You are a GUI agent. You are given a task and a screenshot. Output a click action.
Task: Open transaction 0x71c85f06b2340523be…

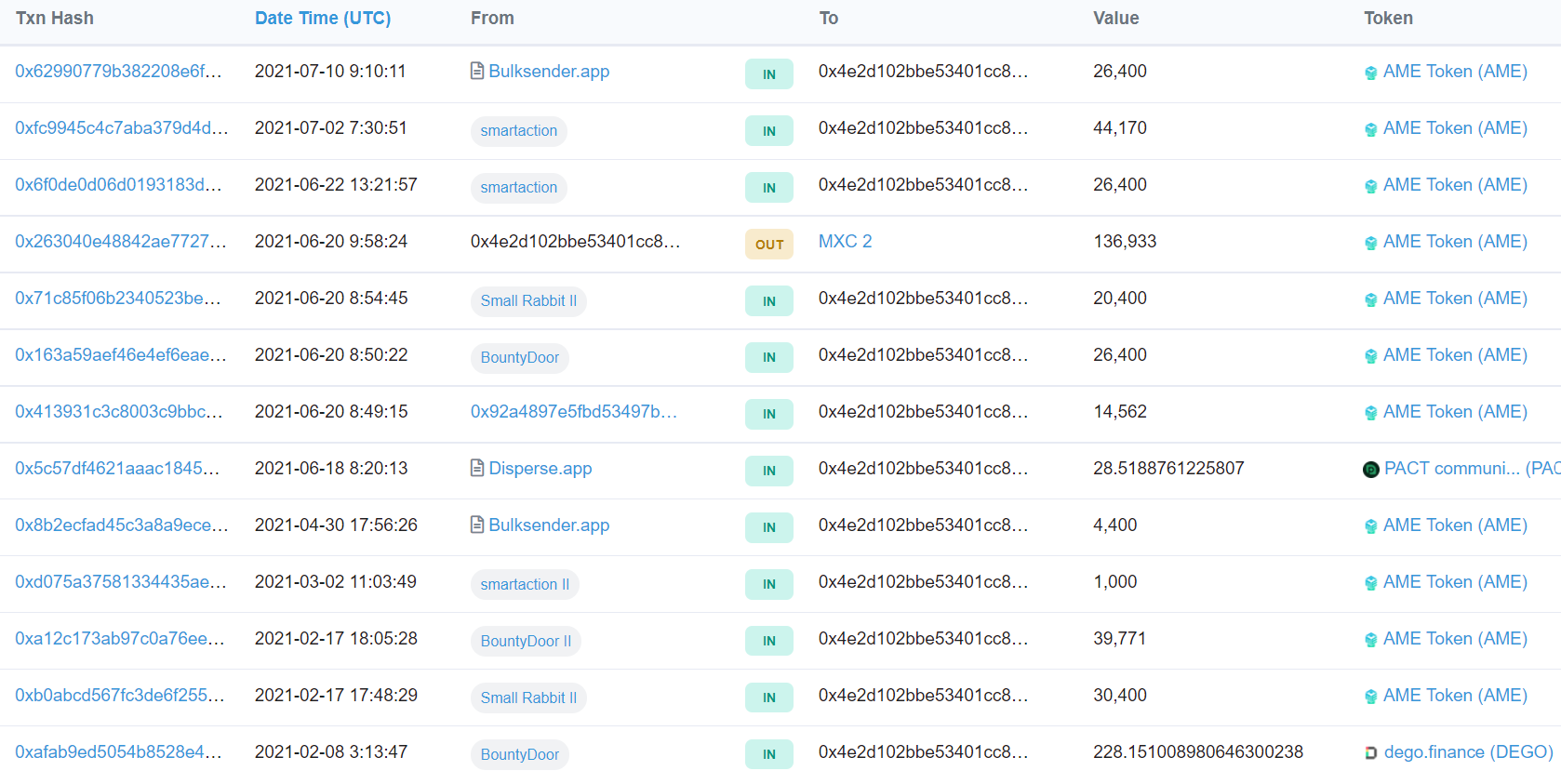coord(118,298)
